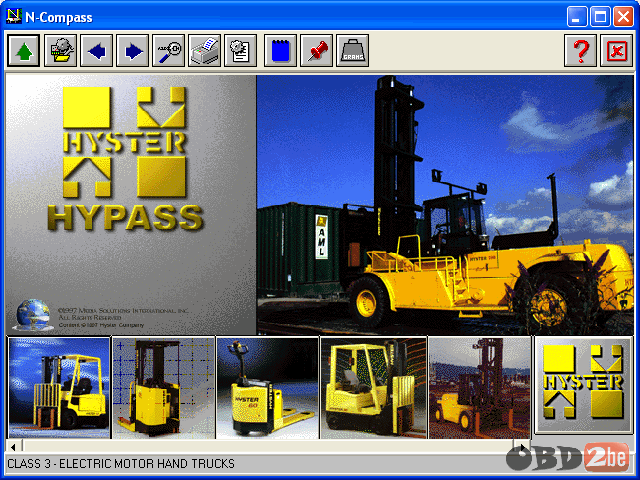Click the green up arrow toolbar icon
640x480 pixels.
(x=24, y=51)
